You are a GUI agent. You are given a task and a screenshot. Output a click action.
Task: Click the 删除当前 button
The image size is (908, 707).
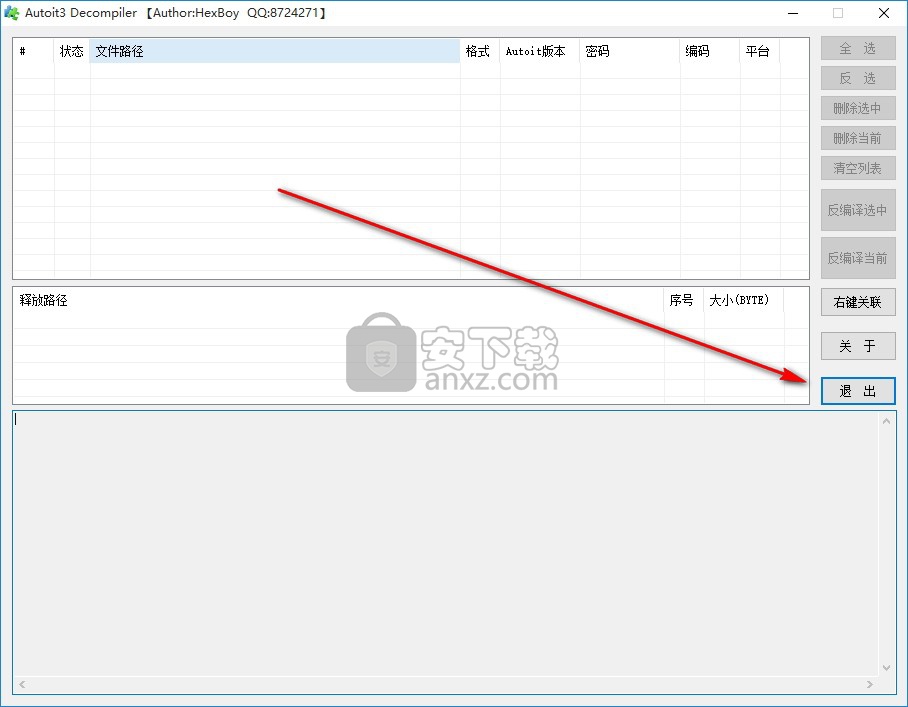[x=858, y=138]
